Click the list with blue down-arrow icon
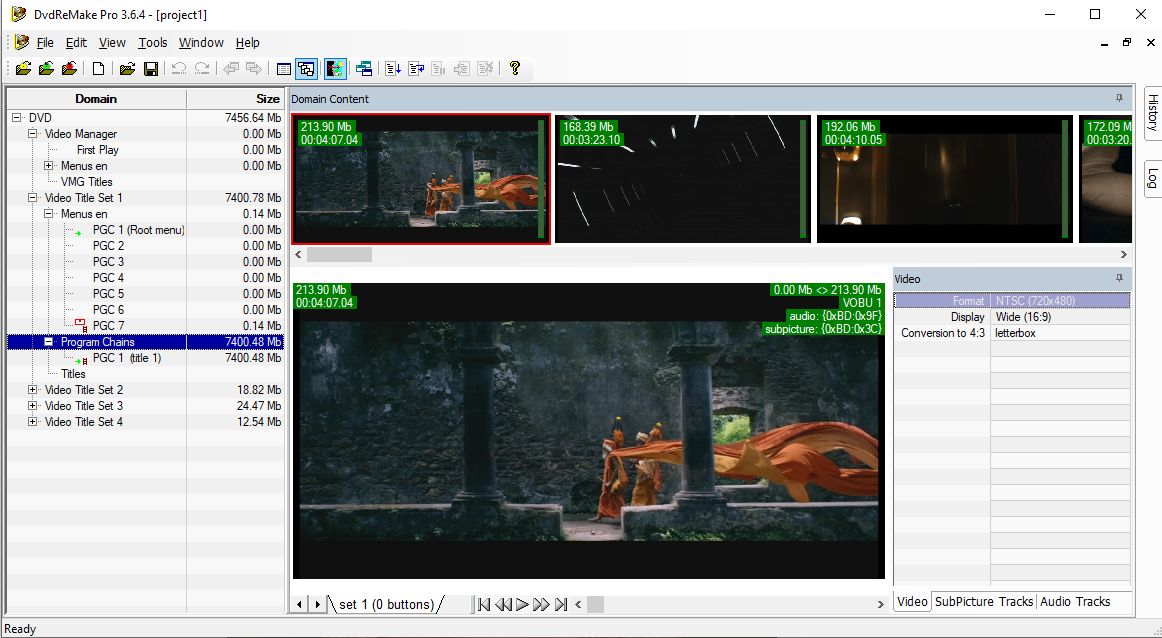 click(x=393, y=69)
